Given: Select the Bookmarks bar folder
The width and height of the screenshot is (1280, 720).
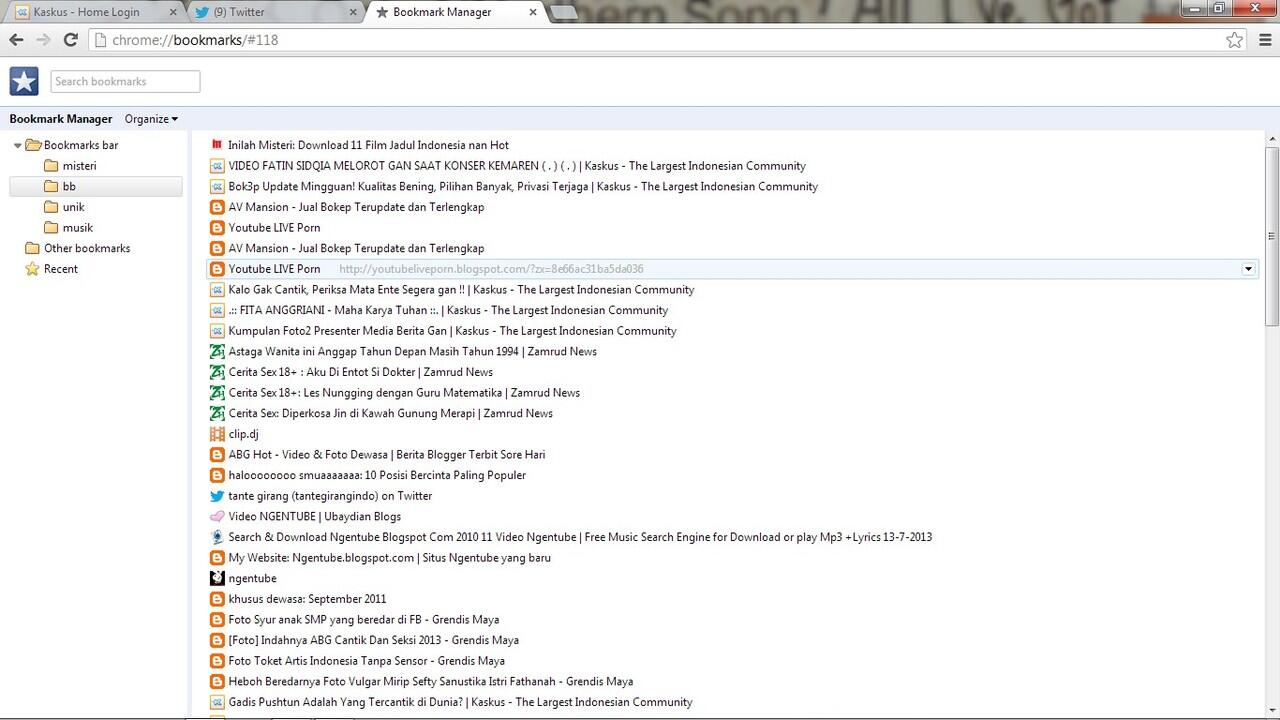Looking at the screenshot, I should (81, 145).
